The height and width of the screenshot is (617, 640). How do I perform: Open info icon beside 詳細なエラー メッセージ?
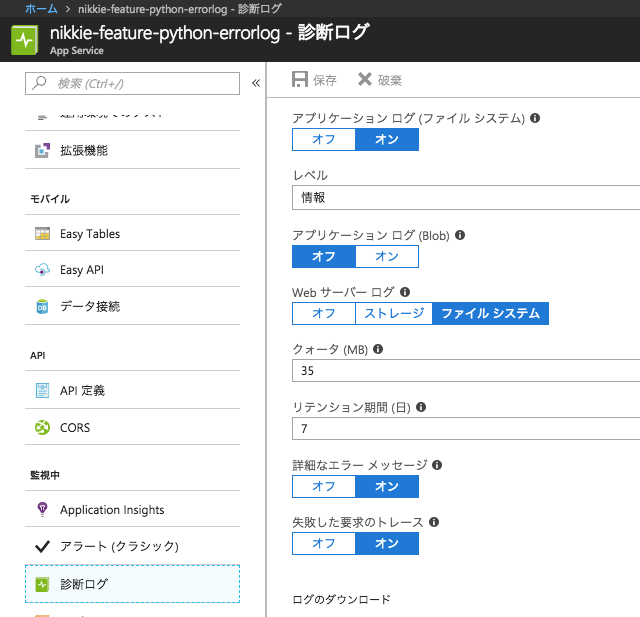437,465
